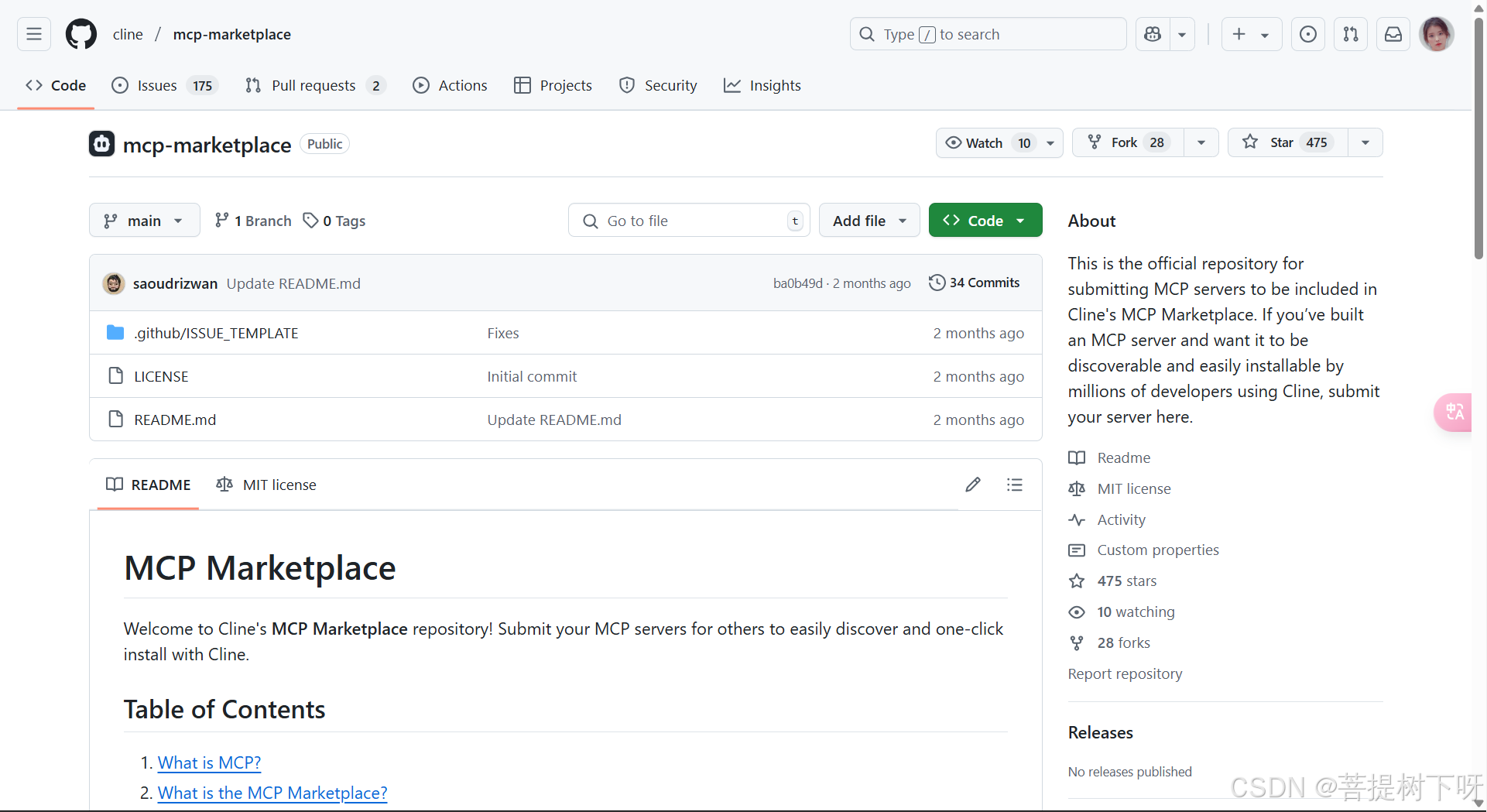Switch to the MIT license tab
Screen dimensions: 1487x812
pos(266,485)
